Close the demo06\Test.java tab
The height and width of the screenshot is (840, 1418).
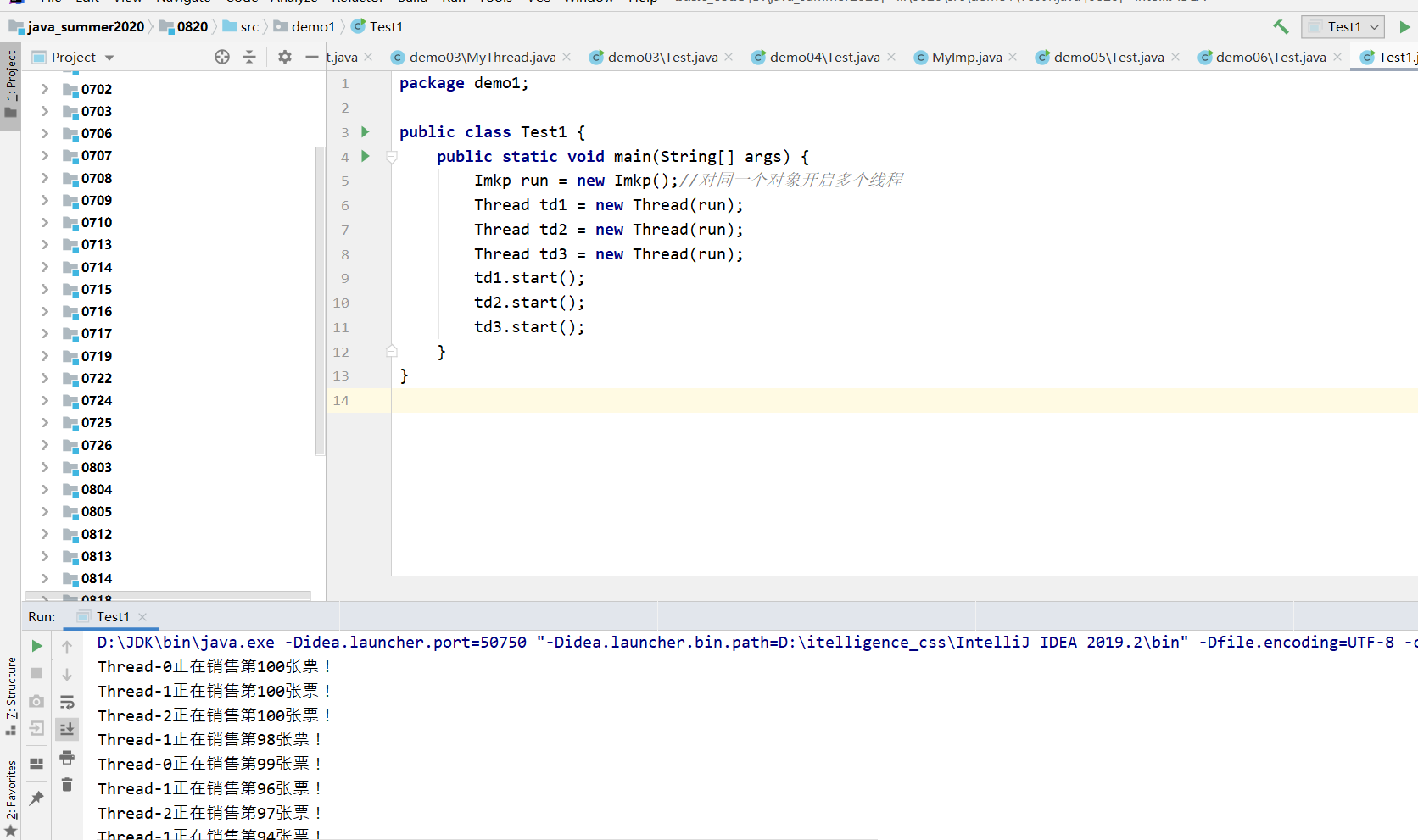pos(1337,57)
